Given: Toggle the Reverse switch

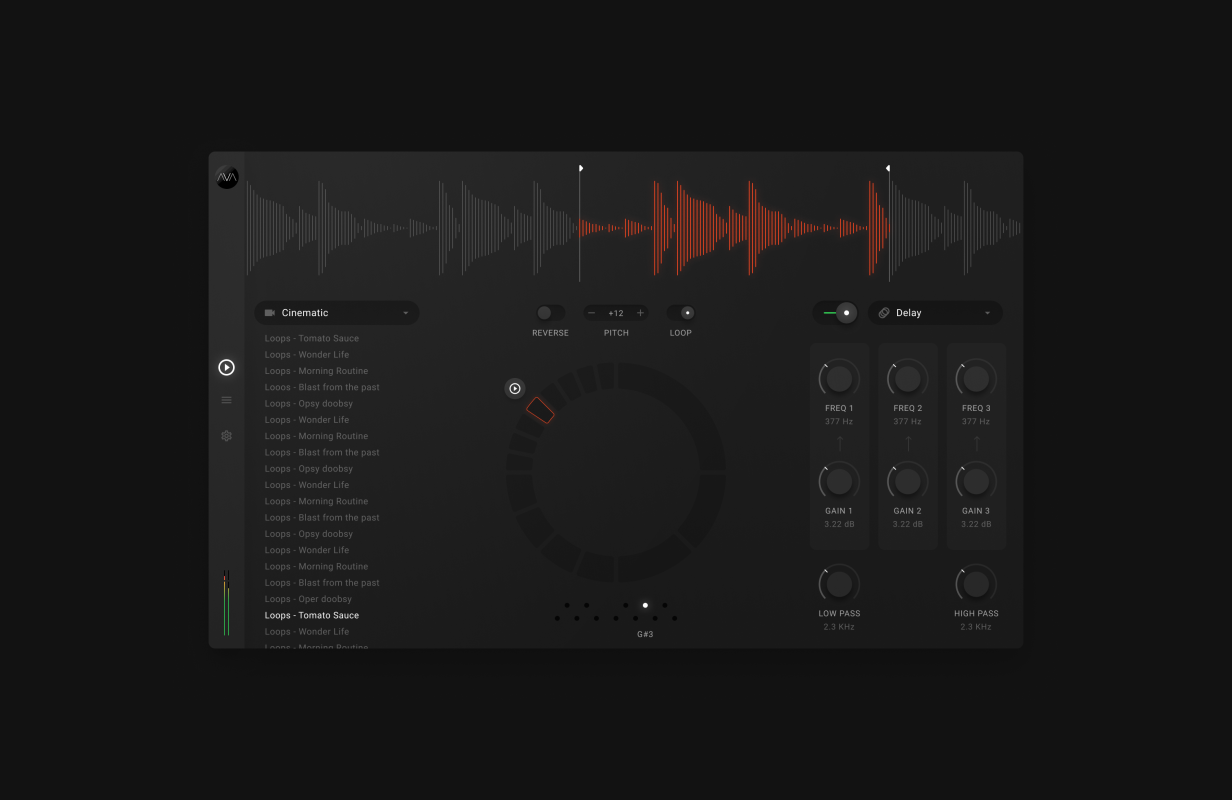Looking at the screenshot, I should 550,313.
